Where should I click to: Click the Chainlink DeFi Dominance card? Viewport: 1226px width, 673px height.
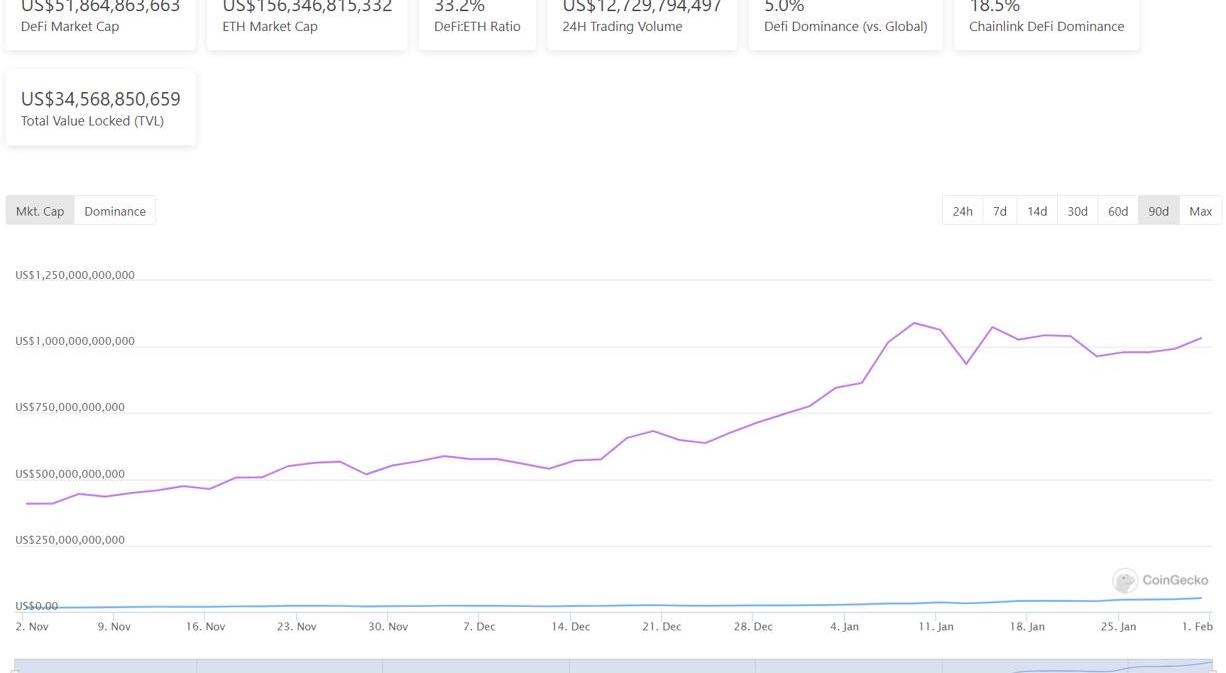(x=1046, y=20)
